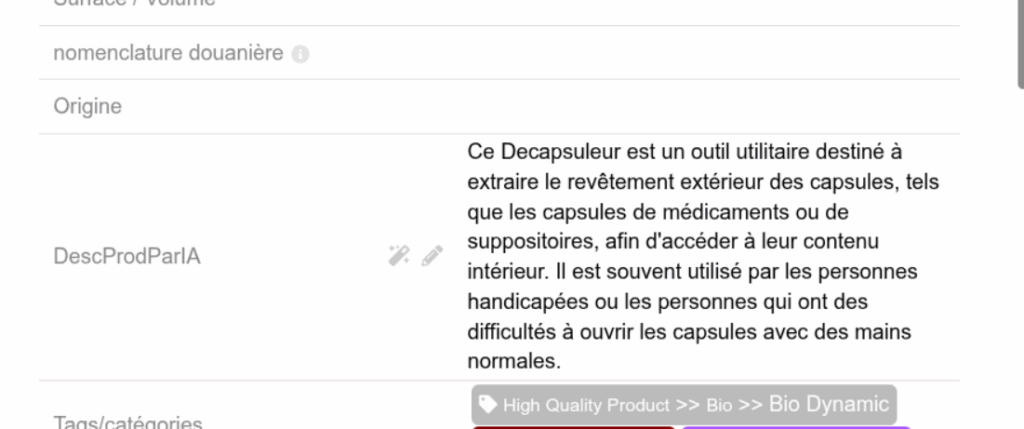Click the vertical scrollbar thumb
The height and width of the screenshot is (429, 1024).
(1021, 43)
